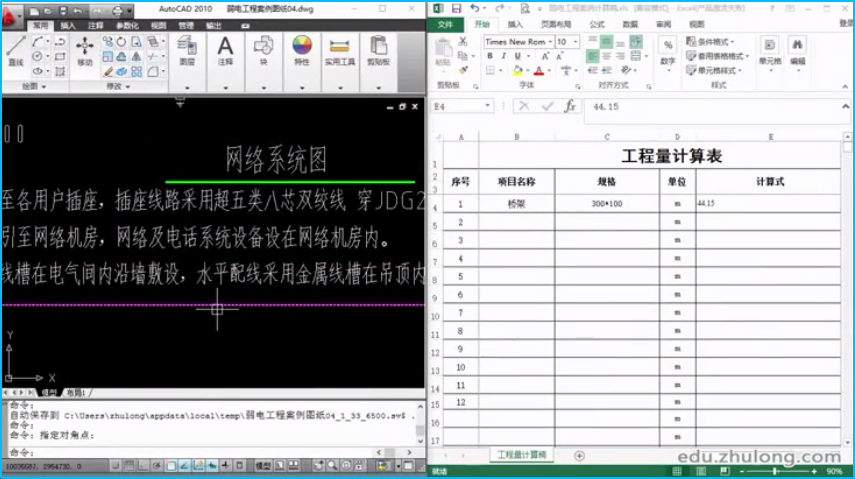Open the yellow Fill Color bucket in Excel
This screenshot has height=479, width=855.
pos(517,70)
